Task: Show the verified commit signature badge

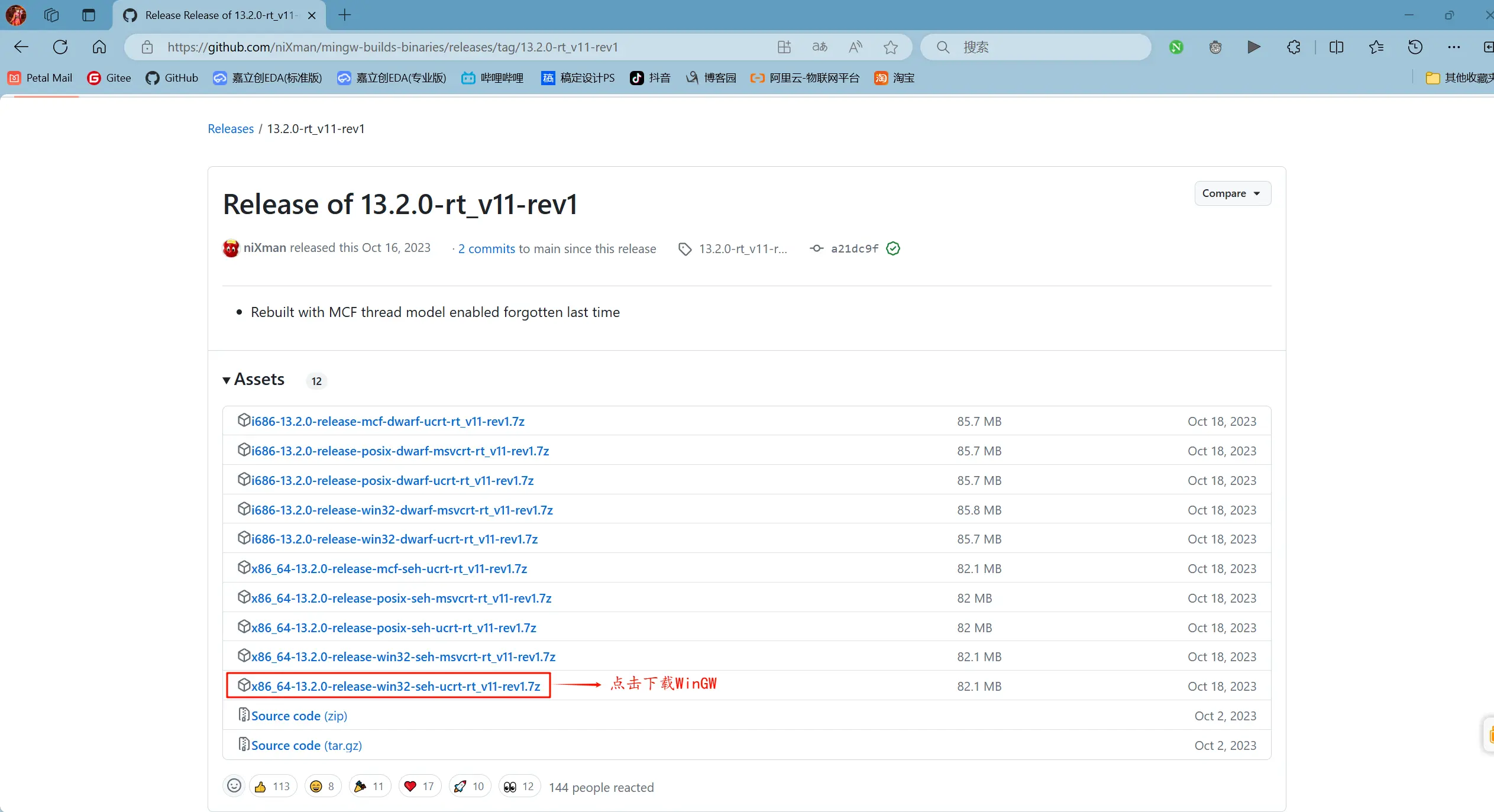Action: coord(893,248)
